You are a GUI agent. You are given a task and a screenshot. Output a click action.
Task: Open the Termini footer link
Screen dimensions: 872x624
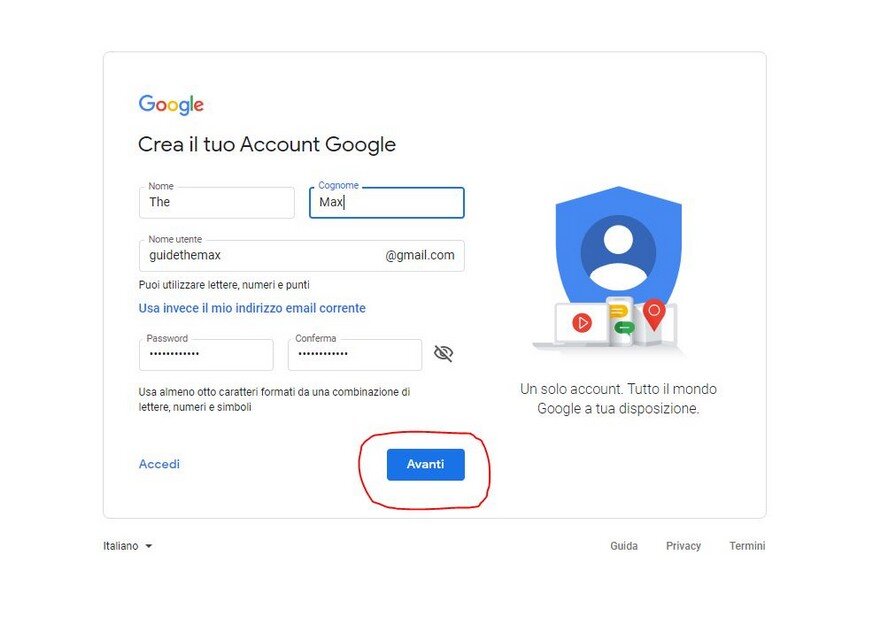(747, 546)
